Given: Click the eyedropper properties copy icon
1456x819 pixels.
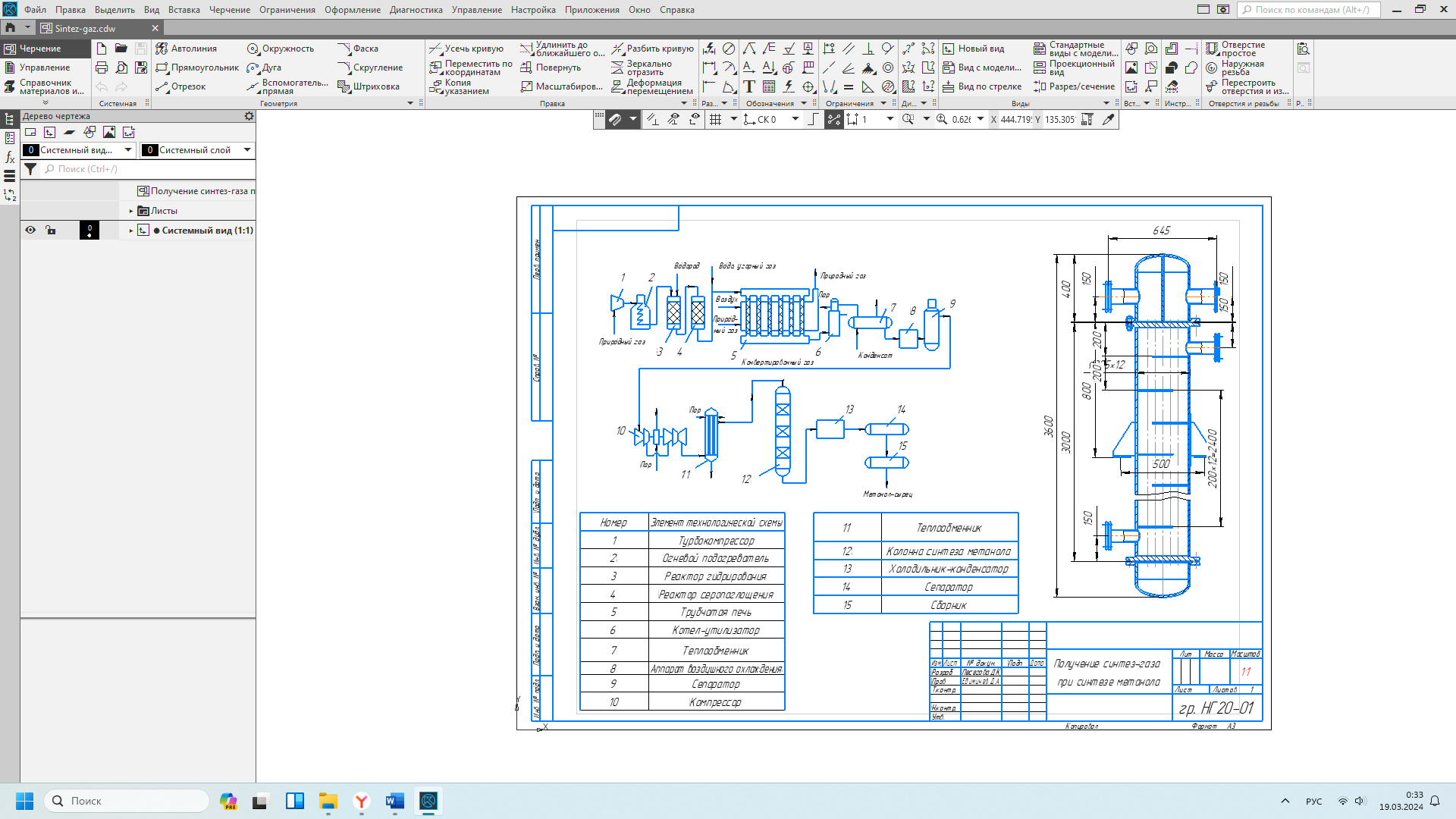Looking at the screenshot, I should tap(1109, 119).
